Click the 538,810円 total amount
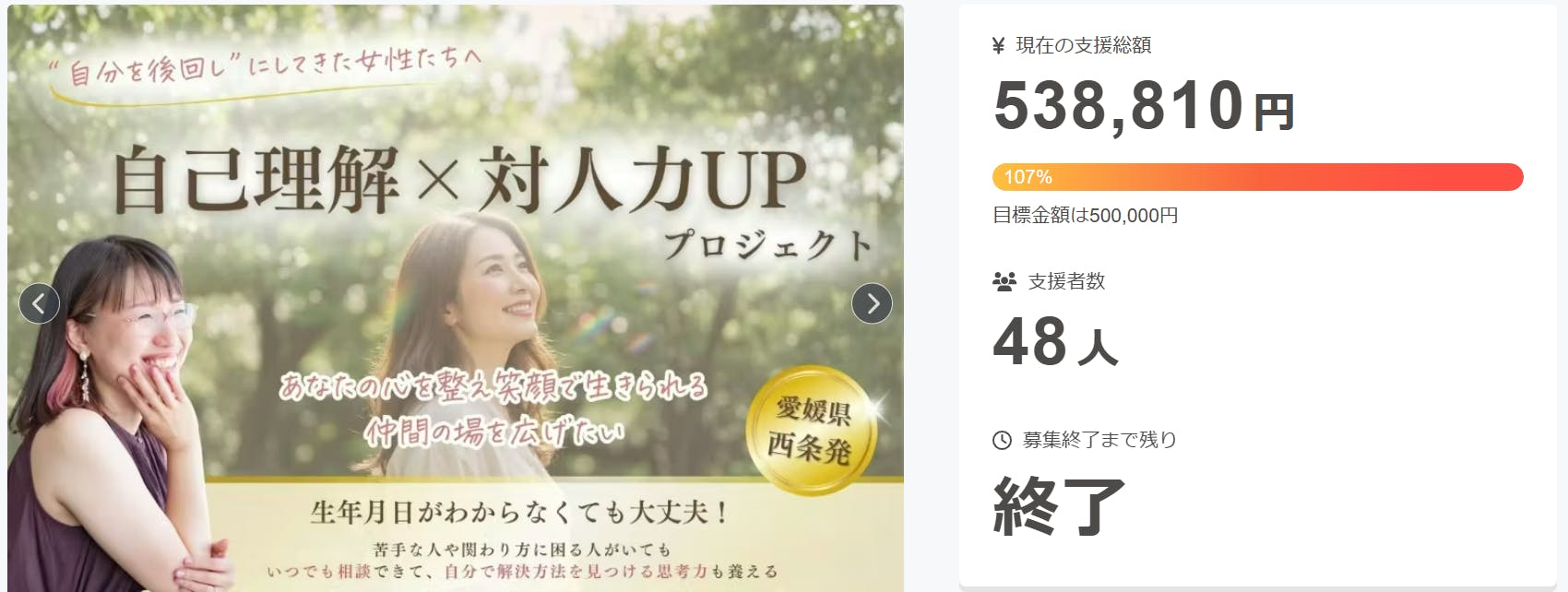Screen dimensions: 1568x592 point(1144,106)
